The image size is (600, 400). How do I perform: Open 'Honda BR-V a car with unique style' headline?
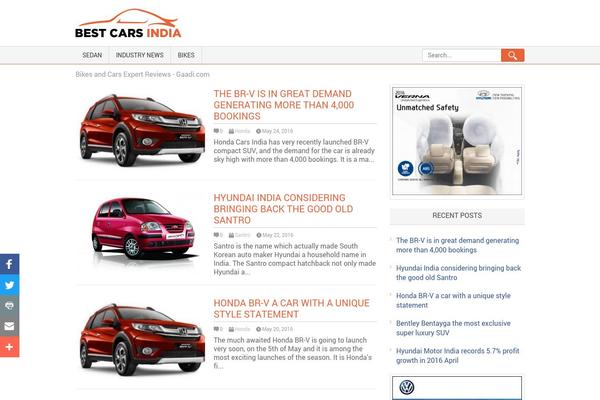(292, 309)
